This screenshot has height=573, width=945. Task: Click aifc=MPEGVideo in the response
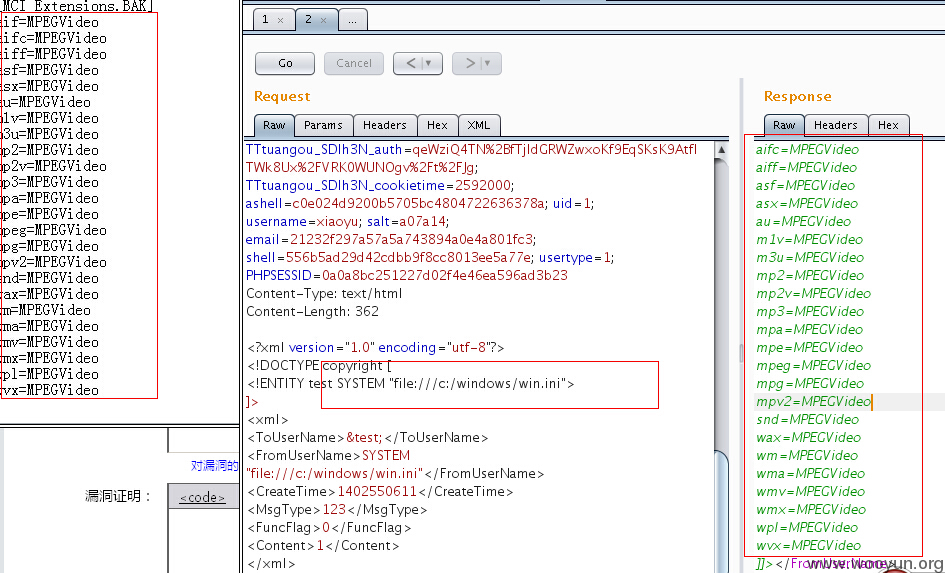[808, 149]
